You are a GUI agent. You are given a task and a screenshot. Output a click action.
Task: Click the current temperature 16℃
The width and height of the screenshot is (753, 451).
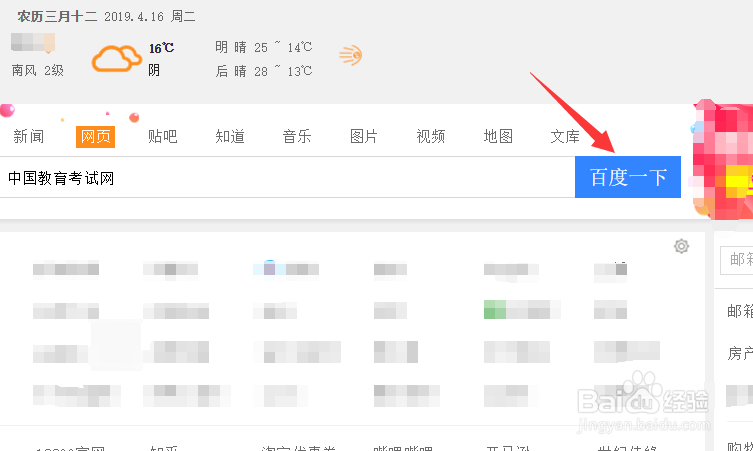tap(161, 48)
